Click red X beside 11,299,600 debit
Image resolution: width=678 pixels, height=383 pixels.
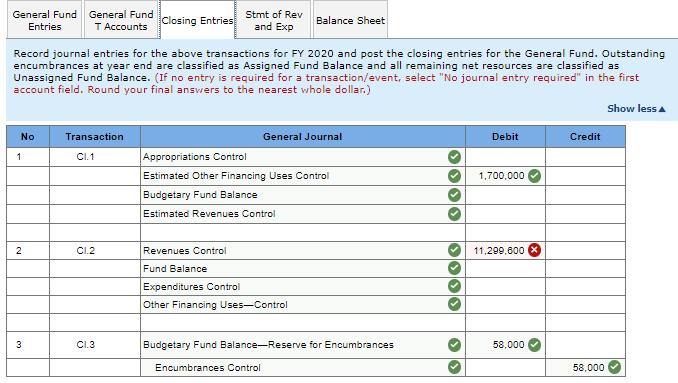(x=534, y=250)
